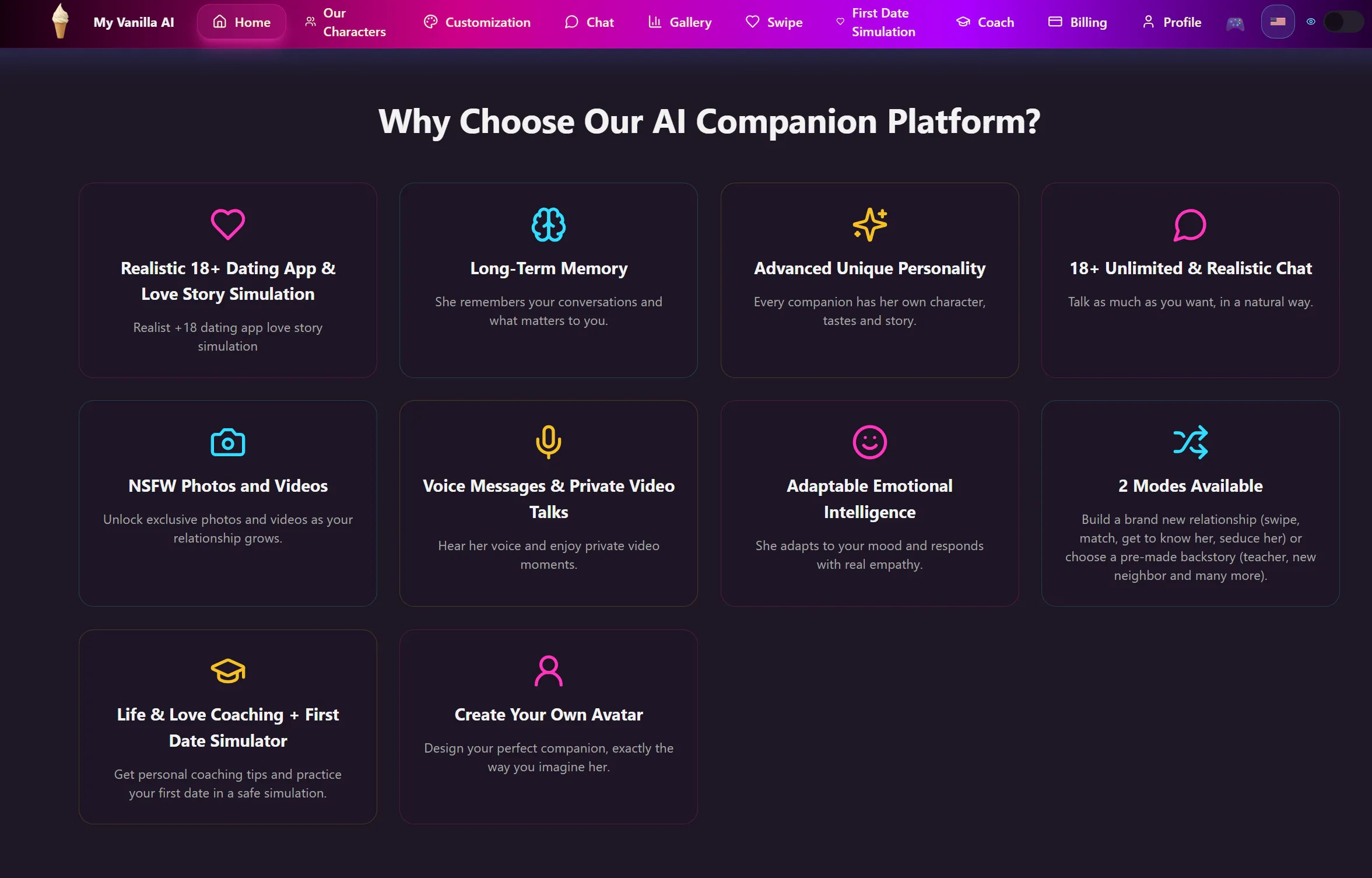Click the heart icon beside Swipe
Image resolution: width=1372 pixels, height=878 pixels.
pos(752,22)
